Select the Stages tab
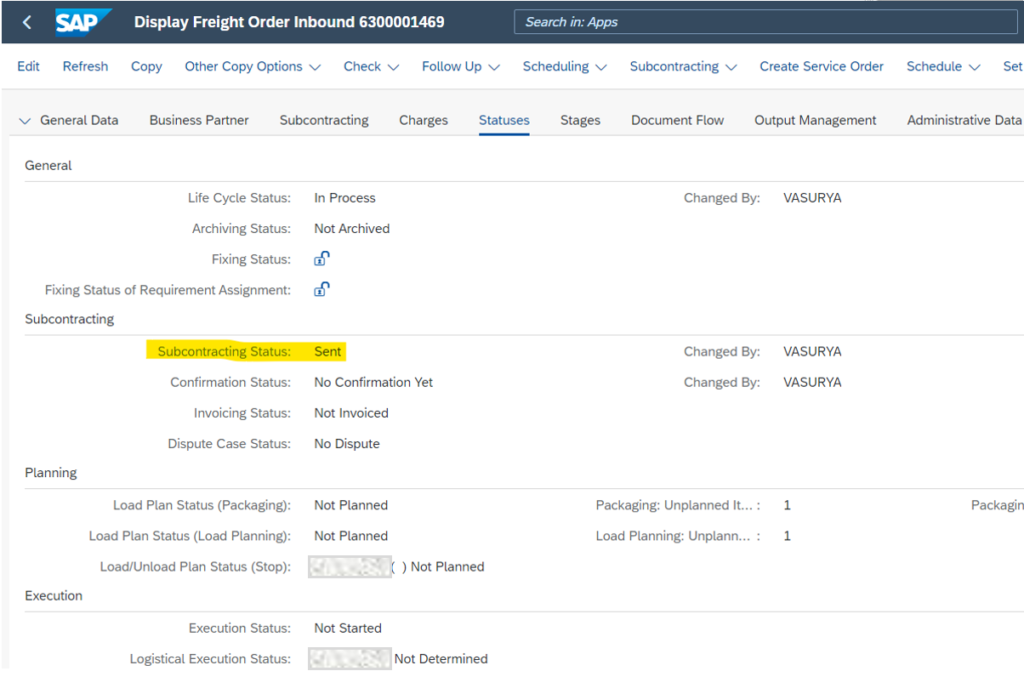Screen dimensions: 1024x688 [x=580, y=120]
